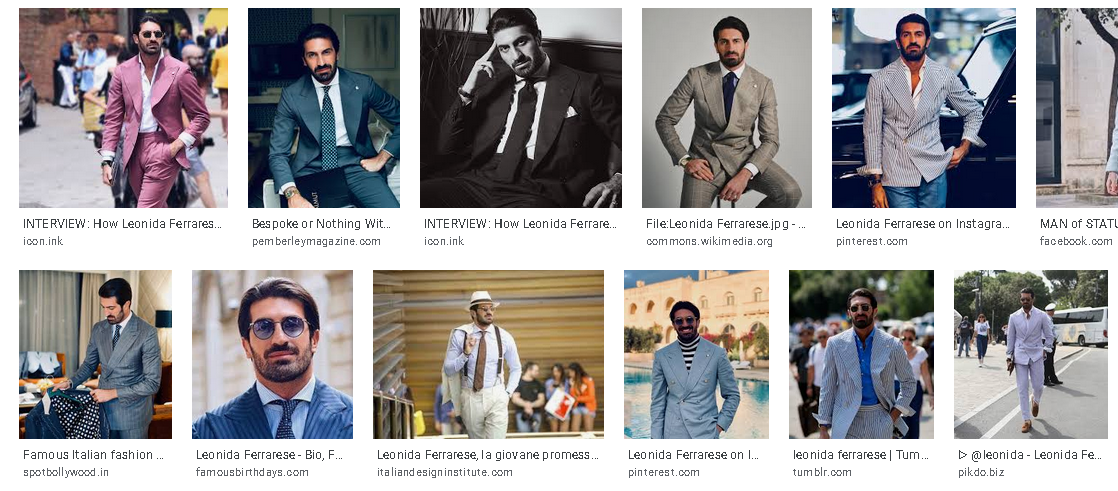Screen dimensions: 1118x491
Task: Open the green suit pemberleymagazine thumbnail
Action: coord(324,108)
